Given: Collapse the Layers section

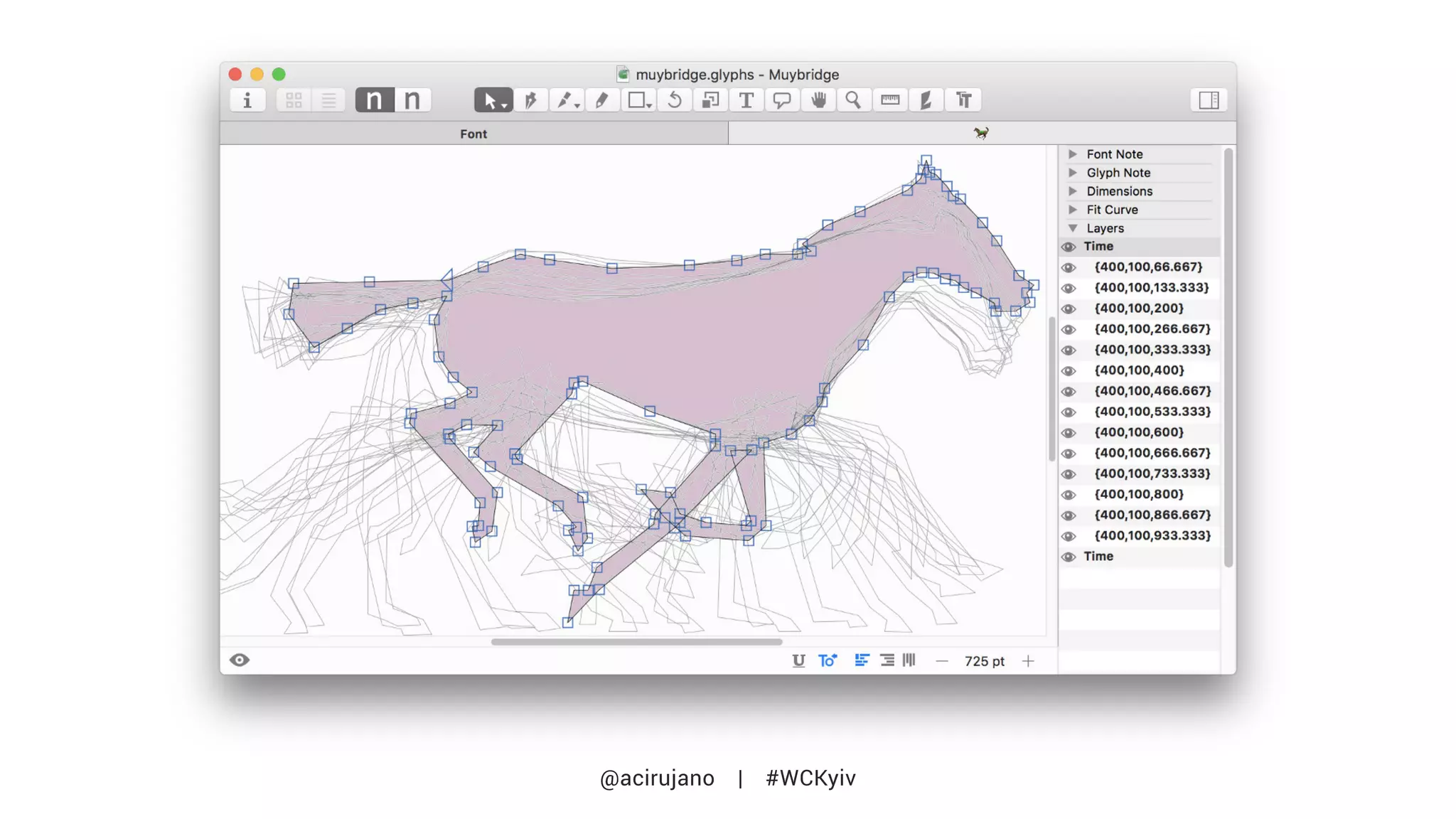Looking at the screenshot, I should (x=1073, y=228).
